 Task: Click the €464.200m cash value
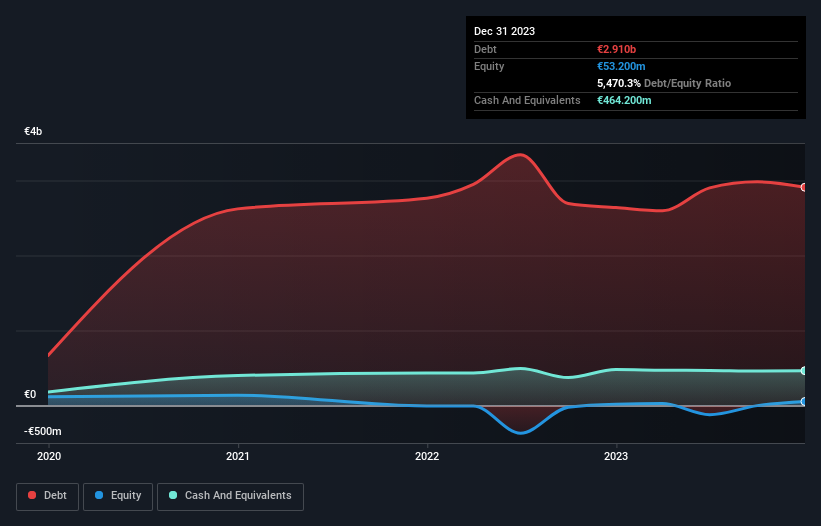pyautogui.click(x=624, y=100)
